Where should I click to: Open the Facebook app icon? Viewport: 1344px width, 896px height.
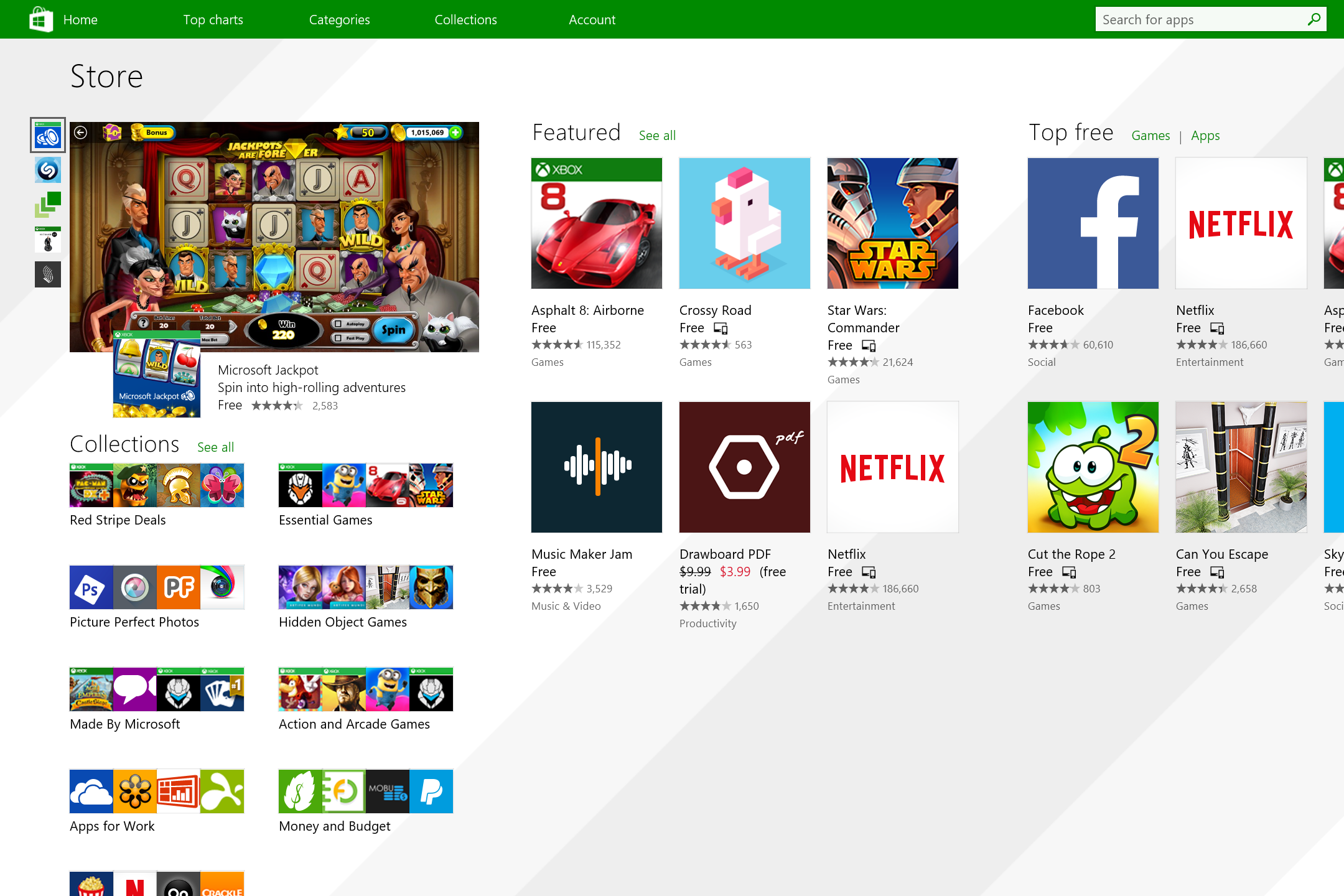[1093, 223]
